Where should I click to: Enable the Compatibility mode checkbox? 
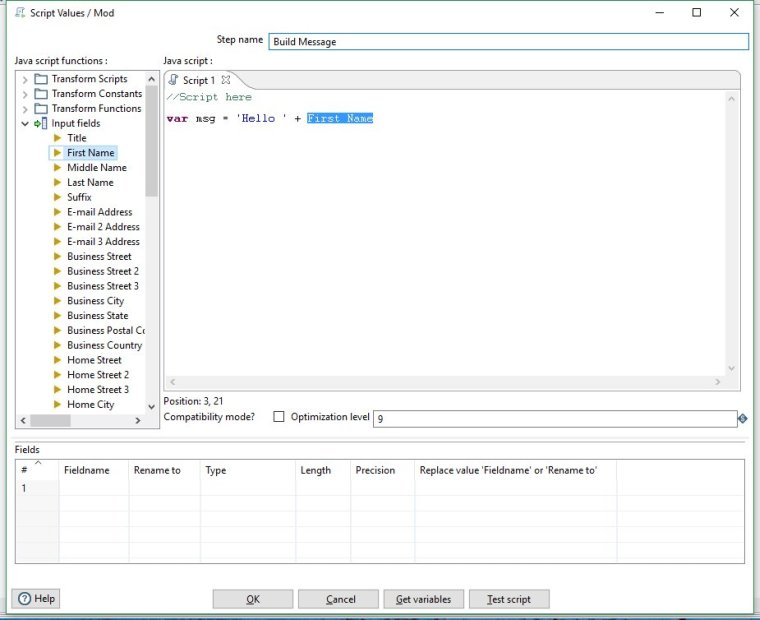(279, 417)
